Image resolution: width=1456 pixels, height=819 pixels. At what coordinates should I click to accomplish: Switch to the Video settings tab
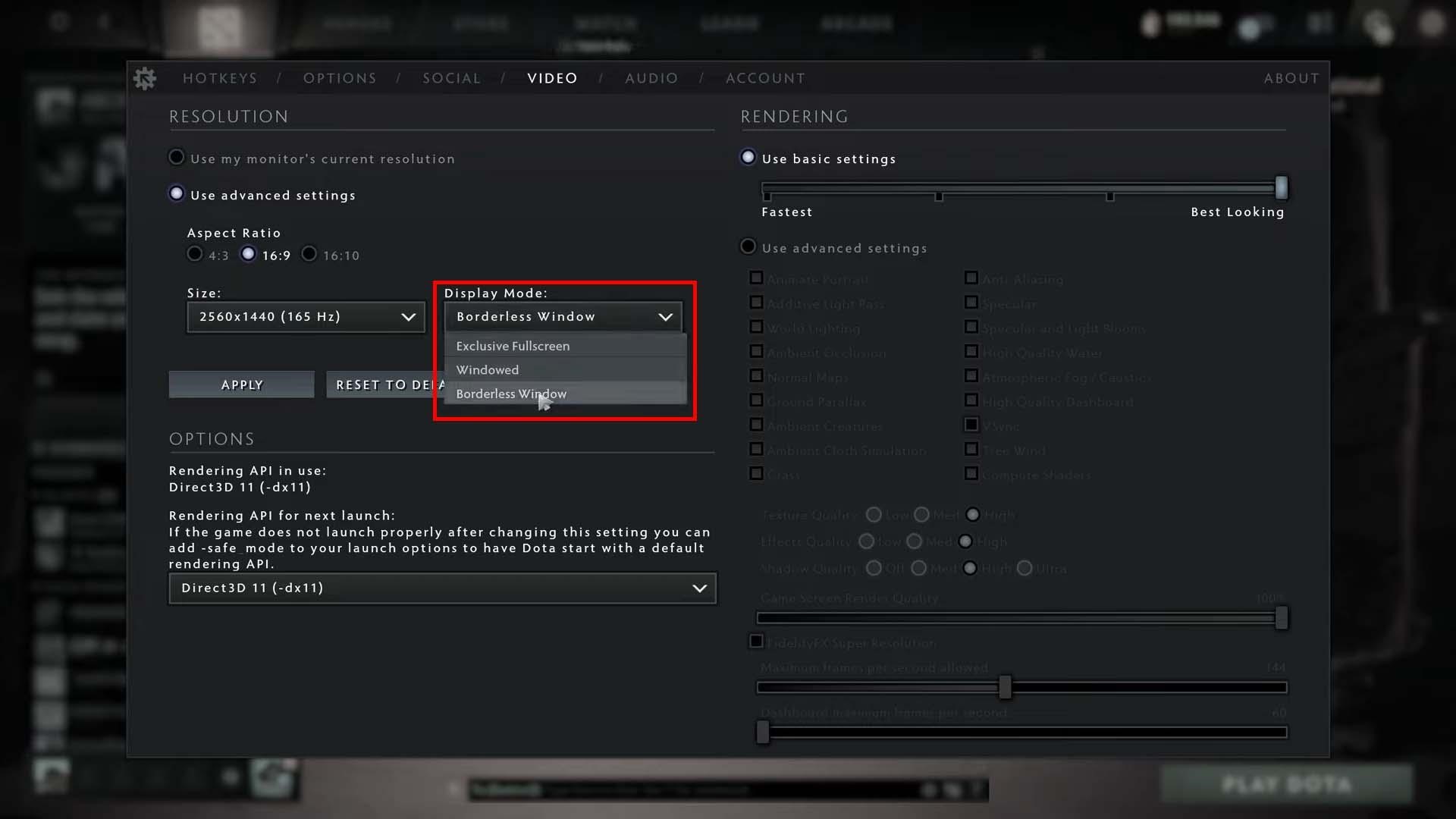(x=552, y=78)
